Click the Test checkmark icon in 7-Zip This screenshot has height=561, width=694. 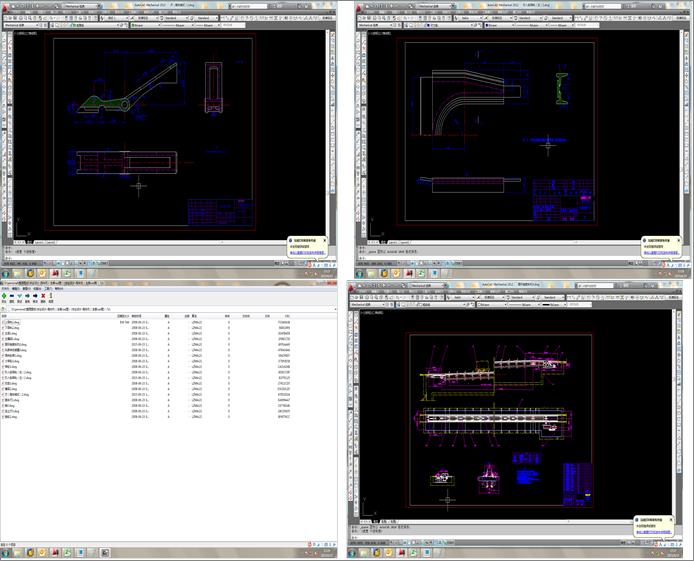click(19, 296)
